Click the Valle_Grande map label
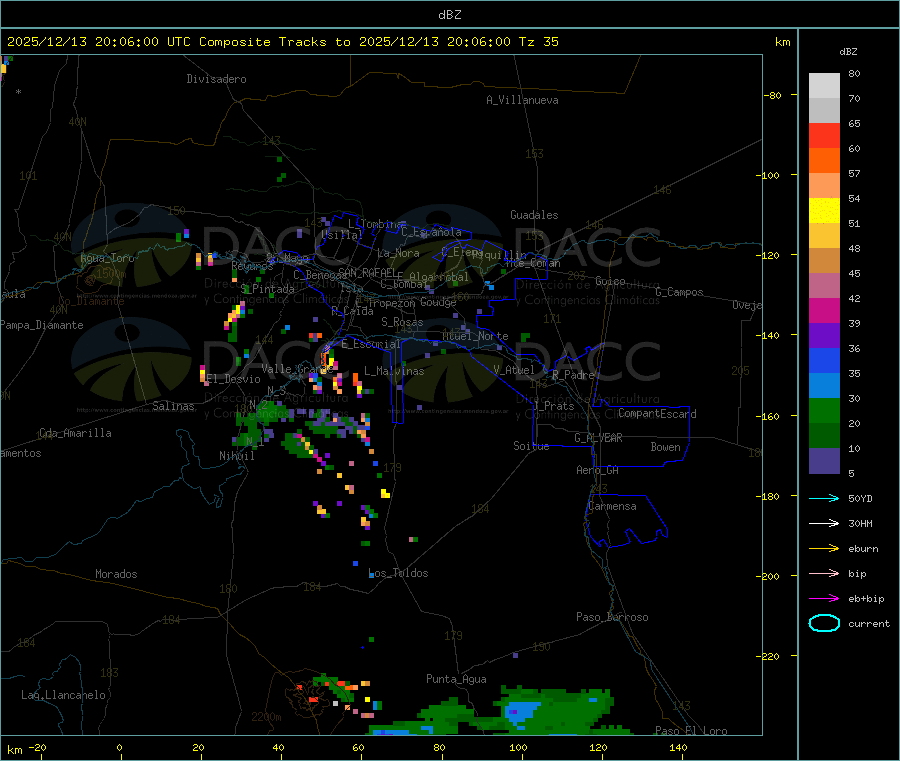Viewport: 900px width, 761px height. tap(297, 368)
